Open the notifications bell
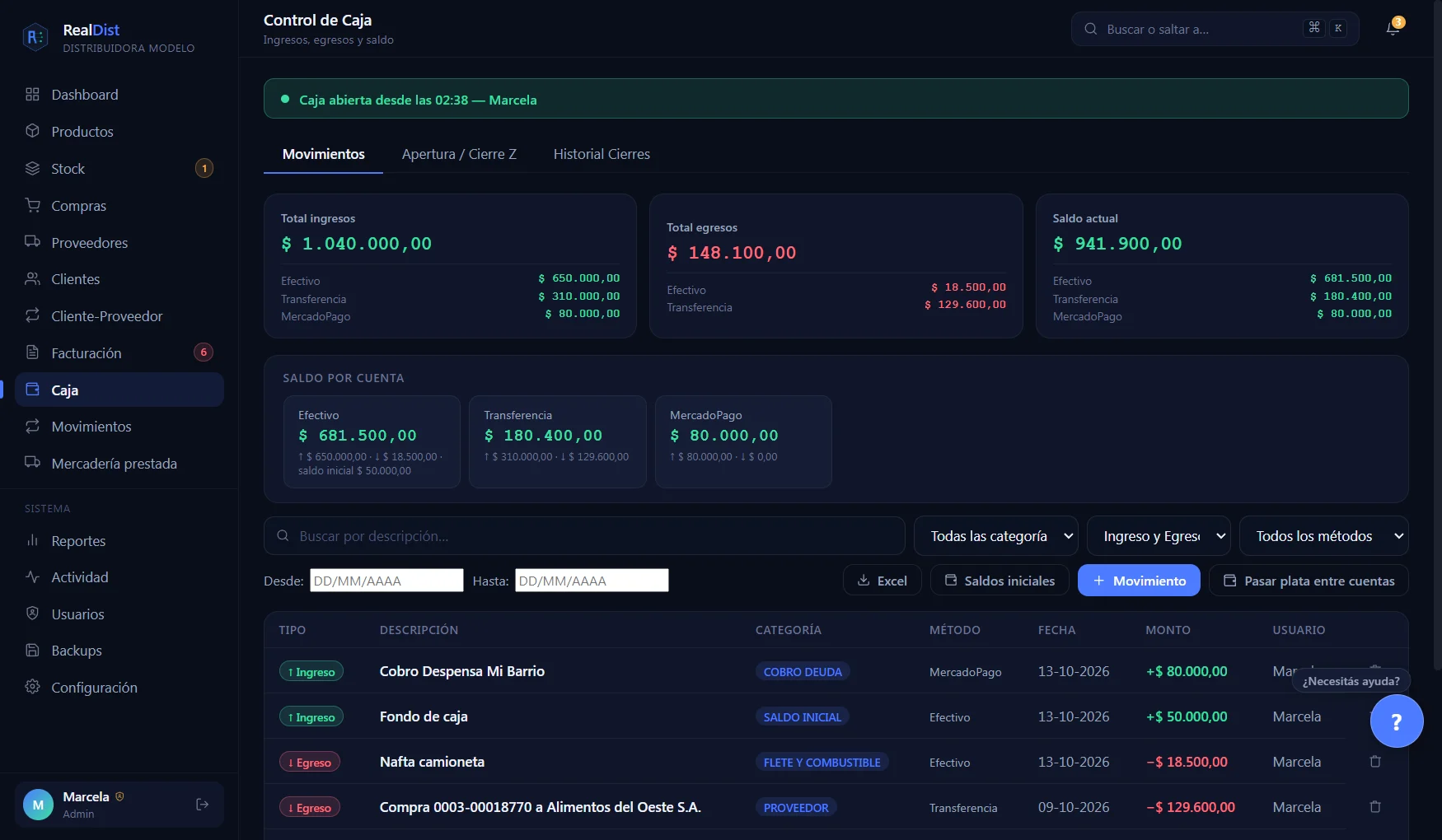 [x=1393, y=29]
